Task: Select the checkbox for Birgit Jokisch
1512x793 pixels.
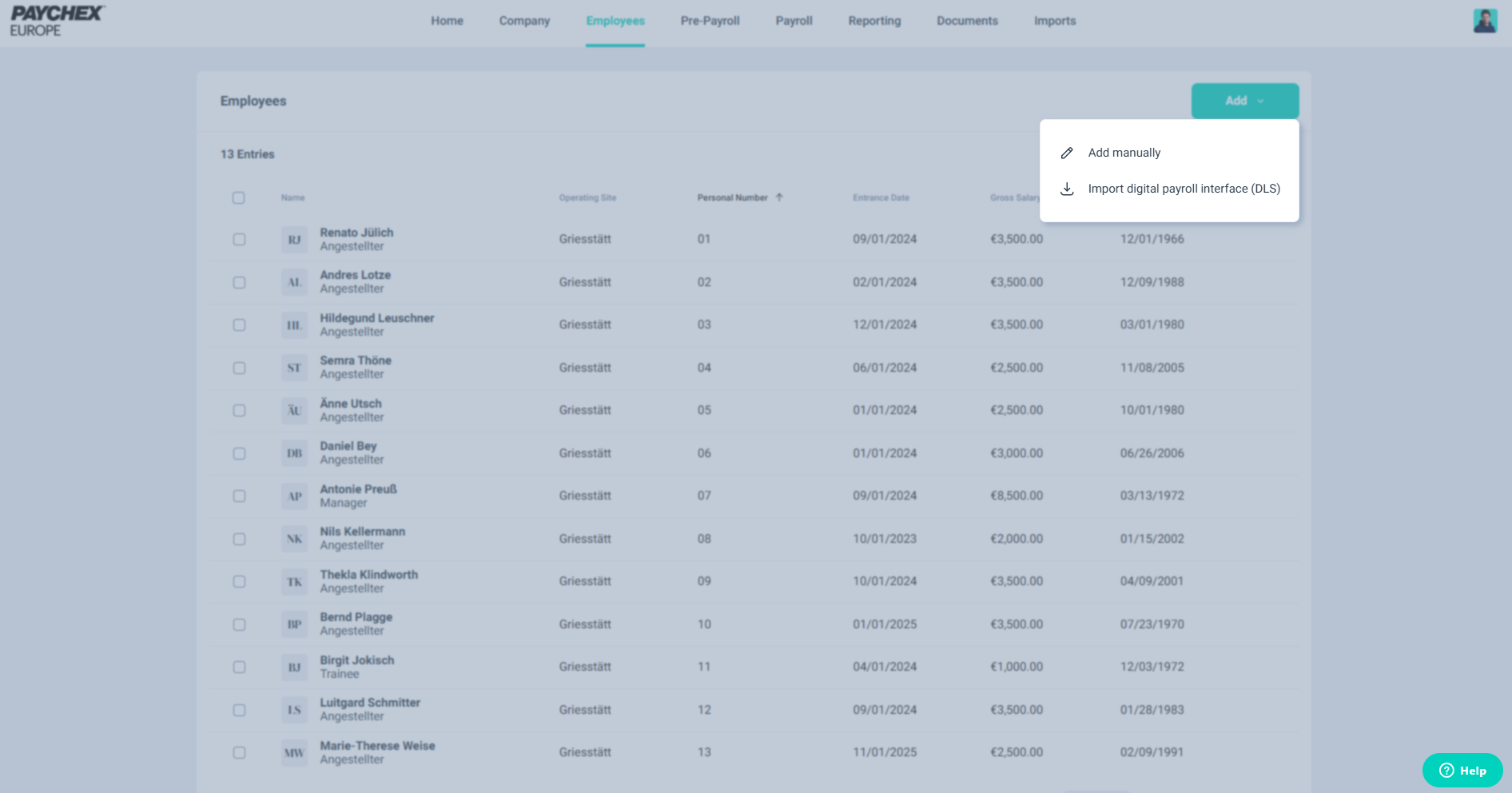Action: click(239, 667)
